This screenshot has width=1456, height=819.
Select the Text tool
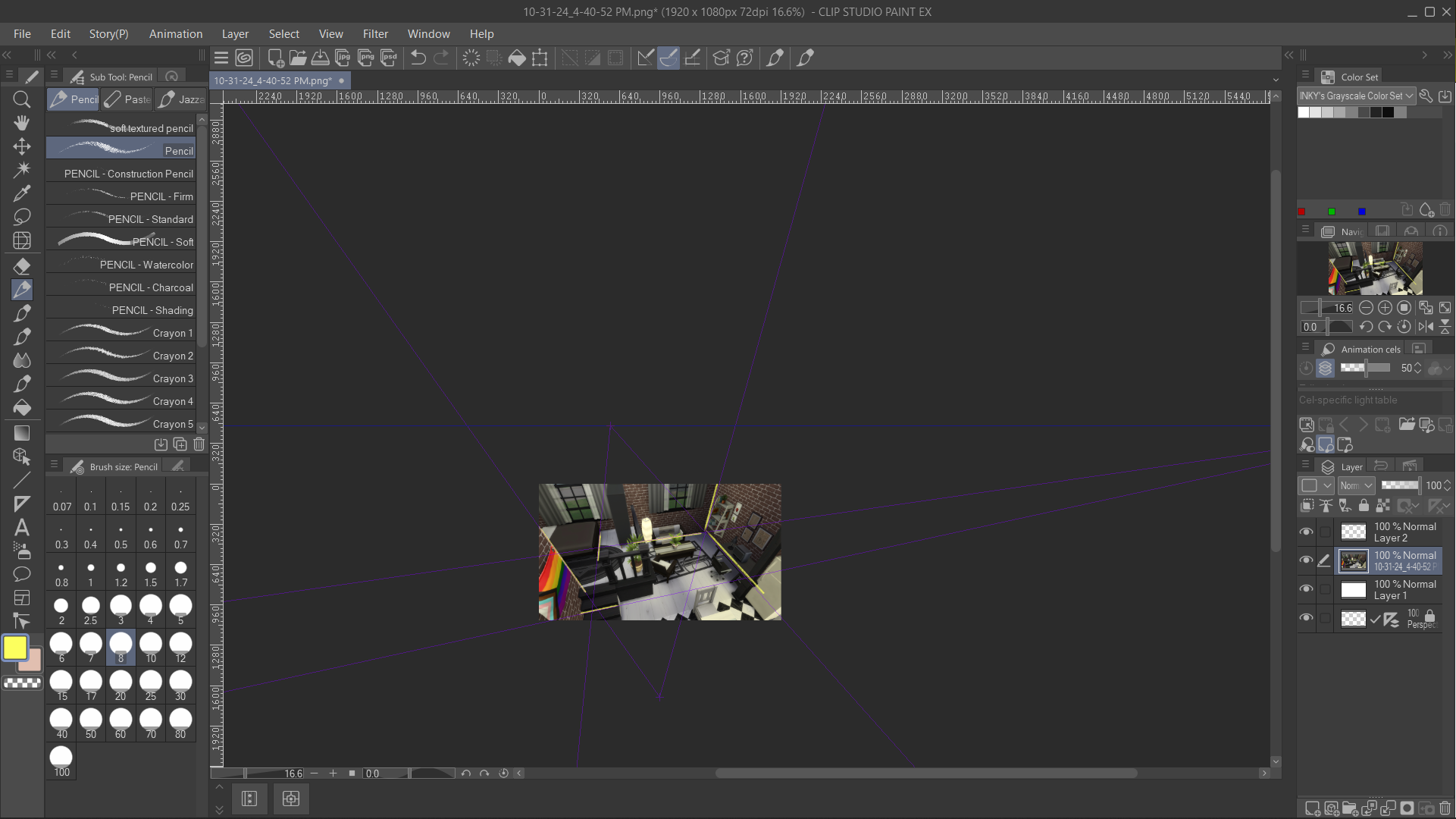coord(21,527)
